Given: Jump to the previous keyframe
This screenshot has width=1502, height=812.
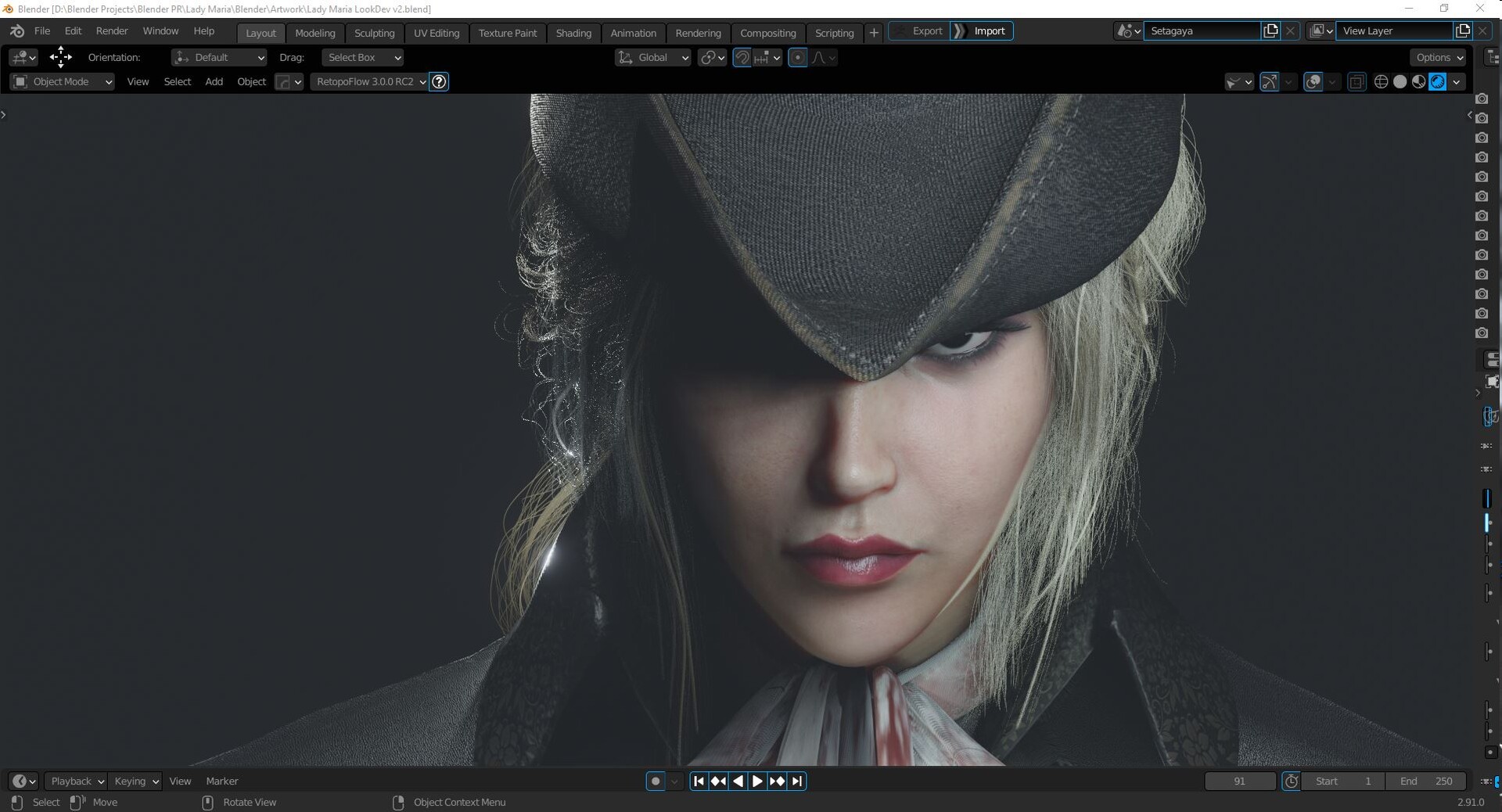Looking at the screenshot, I should (x=718, y=781).
